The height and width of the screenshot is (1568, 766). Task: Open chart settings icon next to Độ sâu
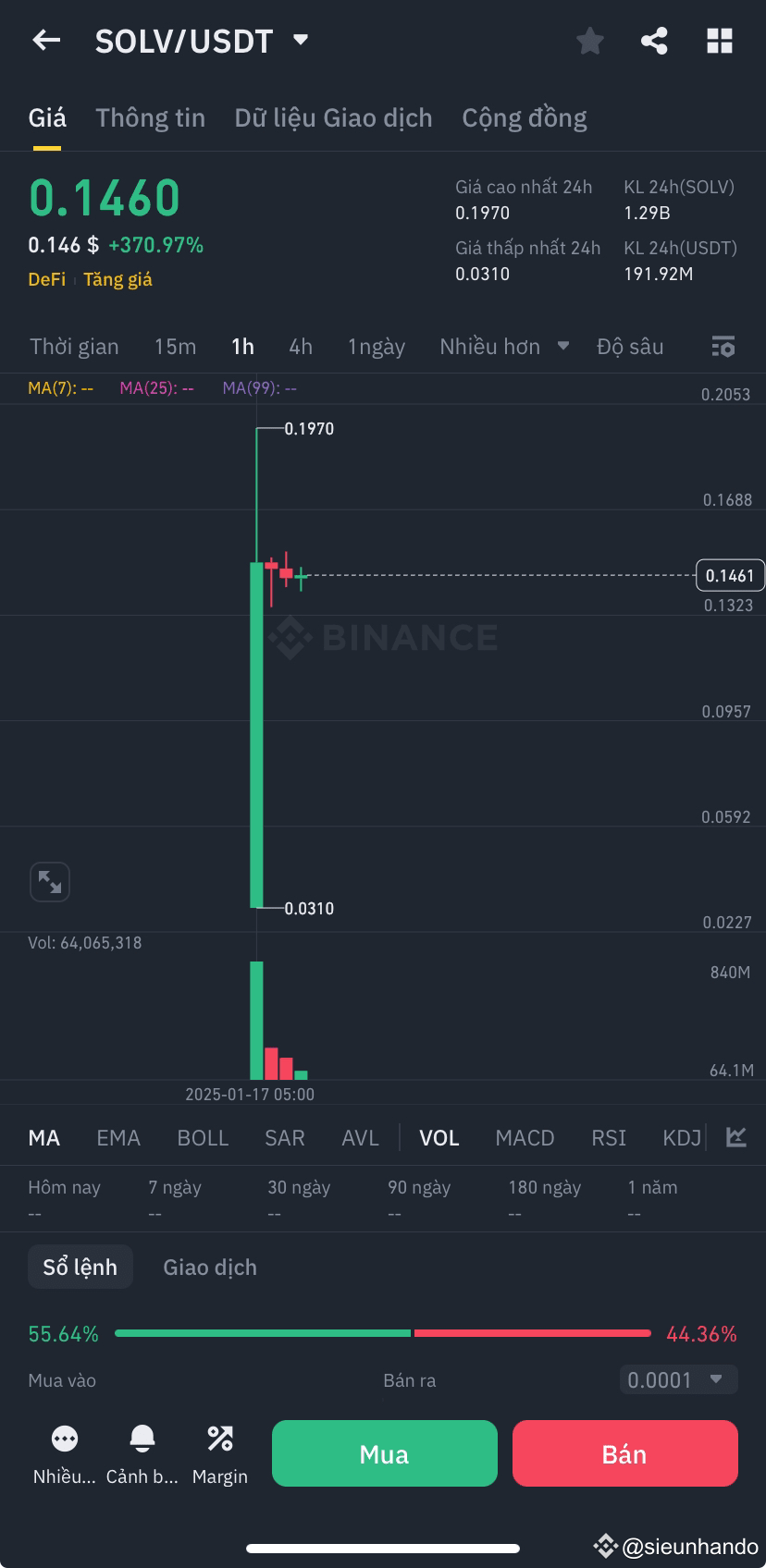[x=723, y=347]
